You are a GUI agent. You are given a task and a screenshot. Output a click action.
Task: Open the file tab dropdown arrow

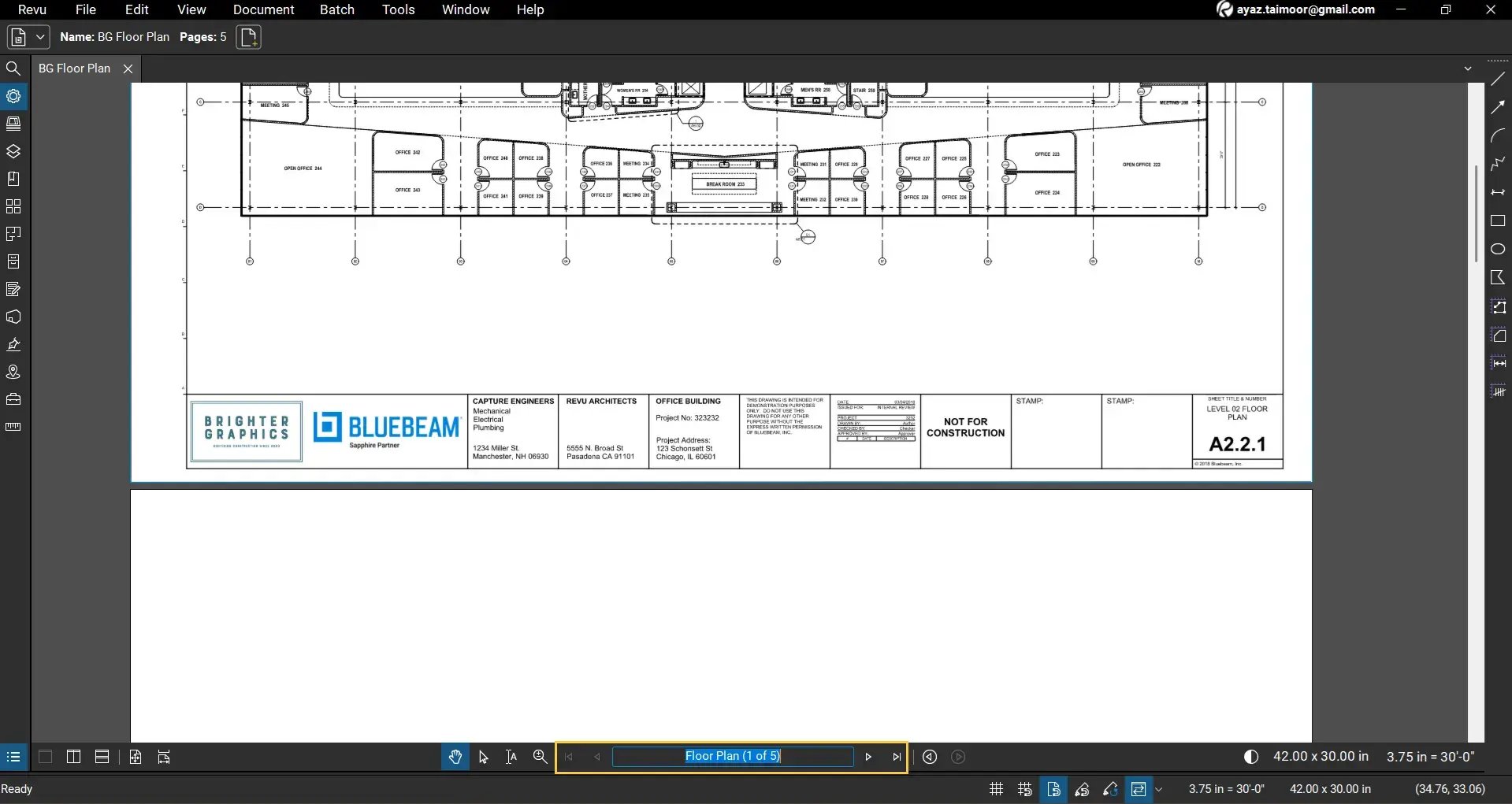tap(39, 37)
